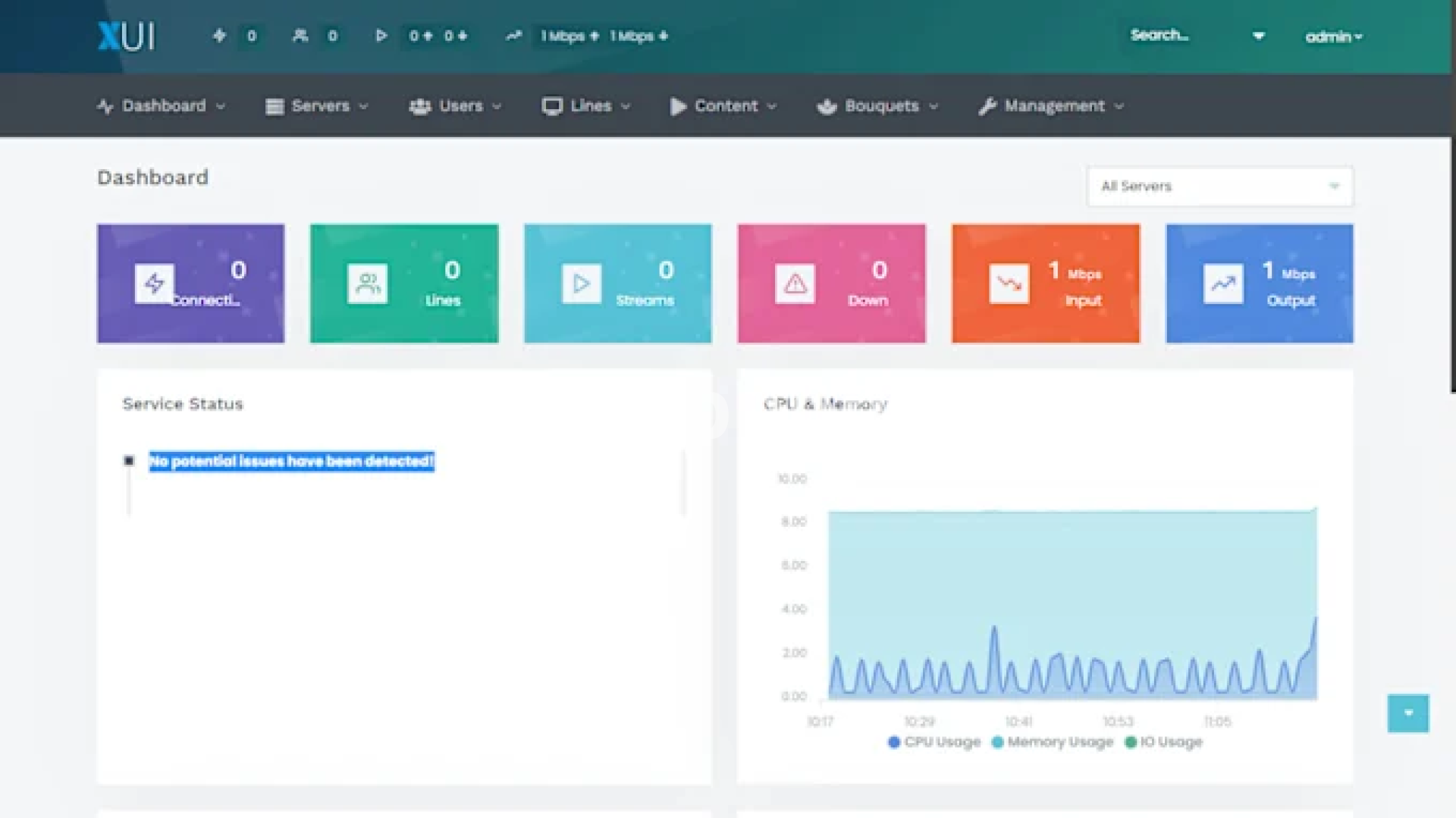Open the Connections stat card
Image resolution: width=1456 pixels, height=818 pixels.
(x=190, y=284)
